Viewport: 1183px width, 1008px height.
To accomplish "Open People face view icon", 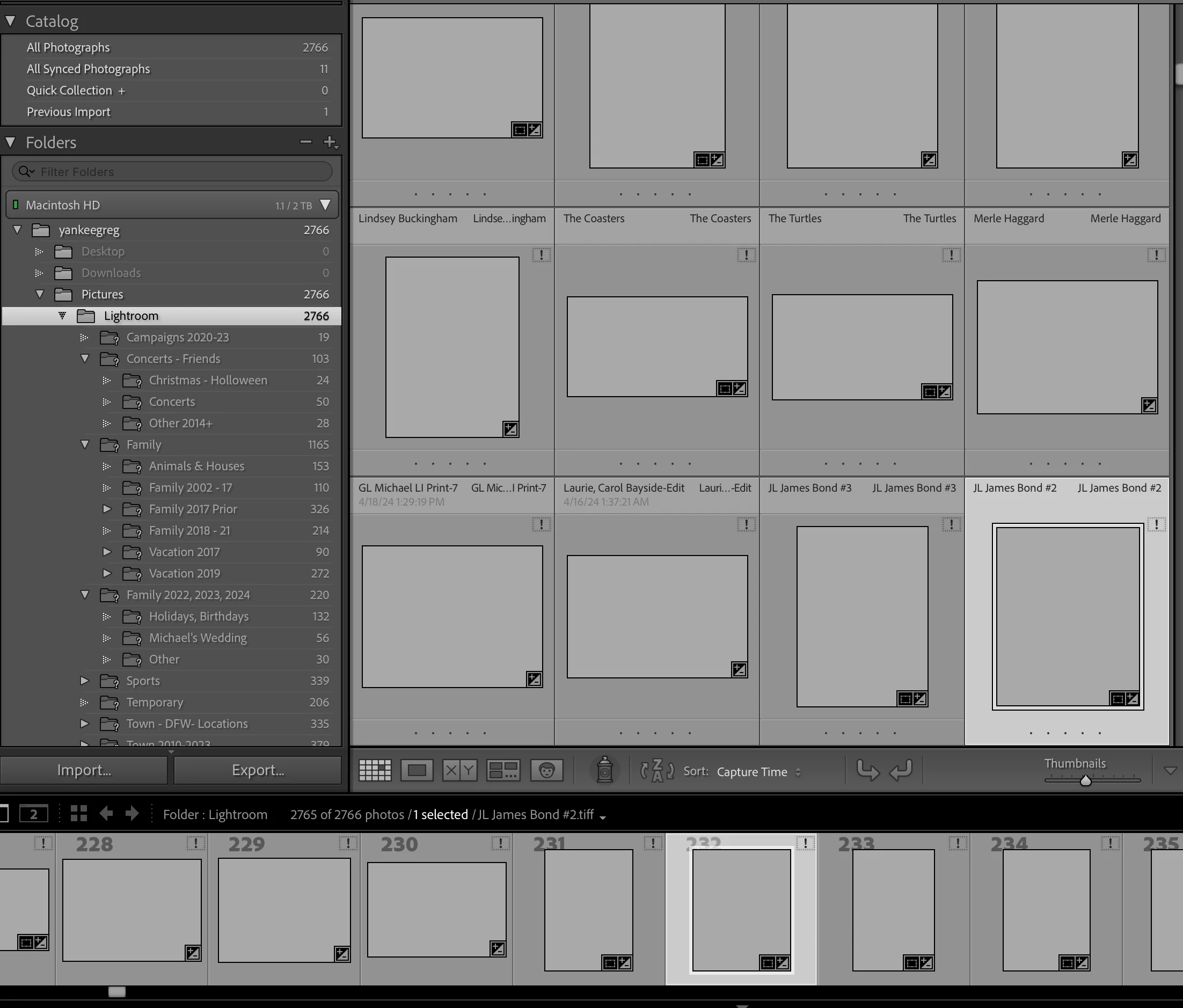I will click(546, 771).
